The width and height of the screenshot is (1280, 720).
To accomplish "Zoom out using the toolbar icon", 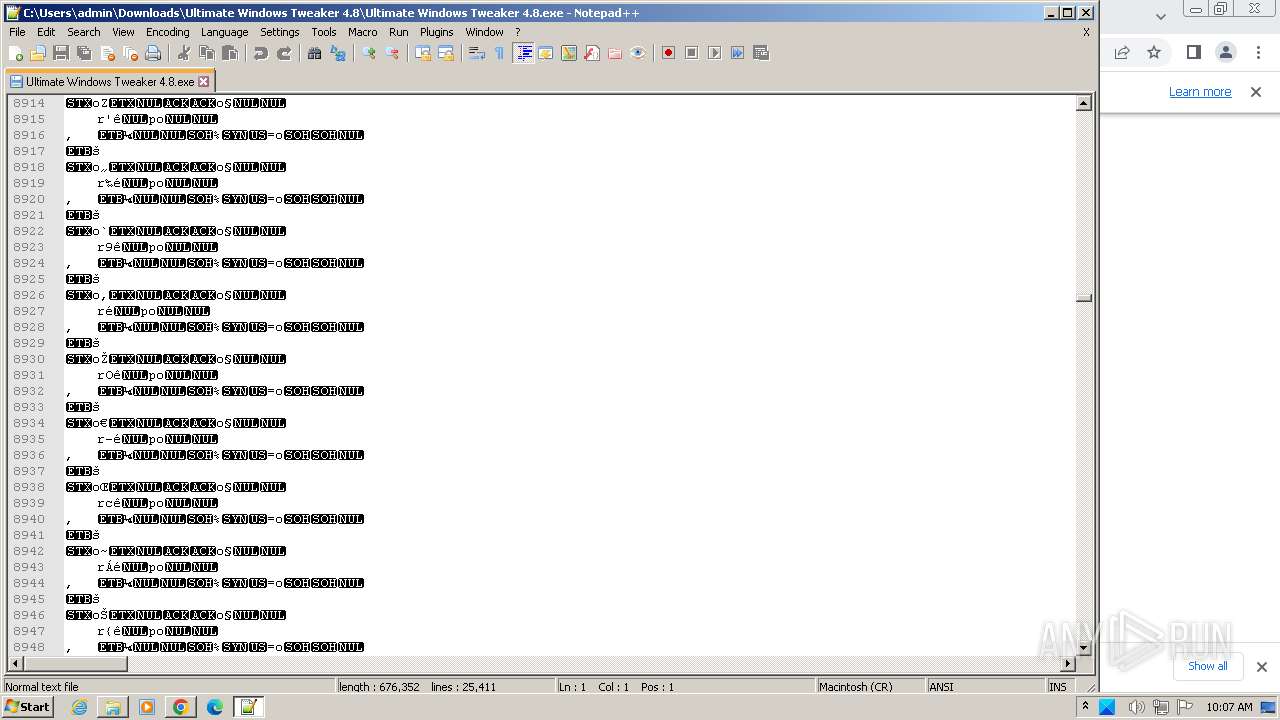I will click(392, 53).
